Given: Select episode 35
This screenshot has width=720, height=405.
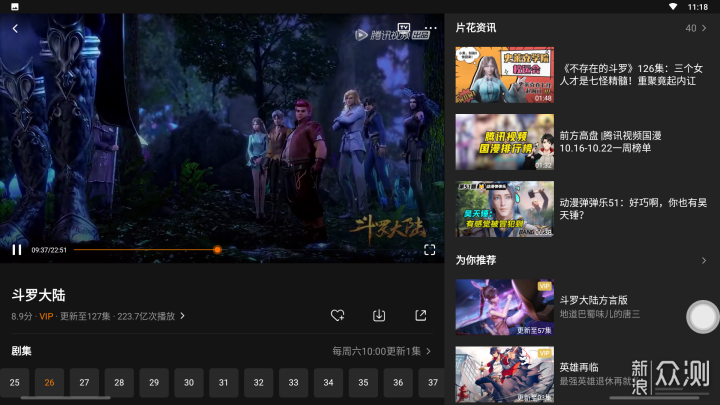Looking at the screenshot, I should click(363, 382).
